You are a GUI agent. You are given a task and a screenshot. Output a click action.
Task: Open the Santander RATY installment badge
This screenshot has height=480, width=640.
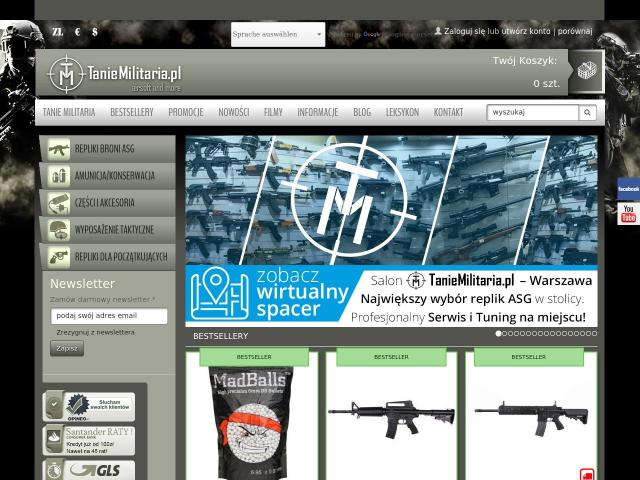89,440
